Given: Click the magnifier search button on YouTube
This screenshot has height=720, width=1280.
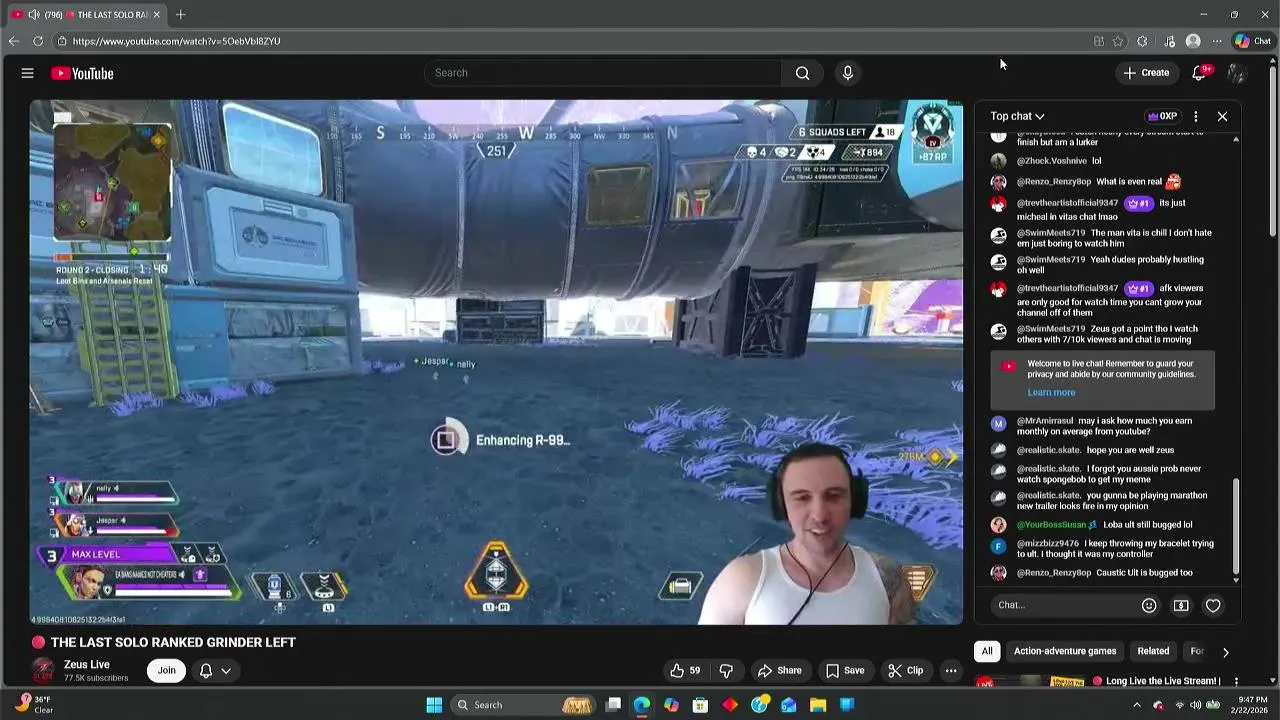Looking at the screenshot, I should (802, 73).
